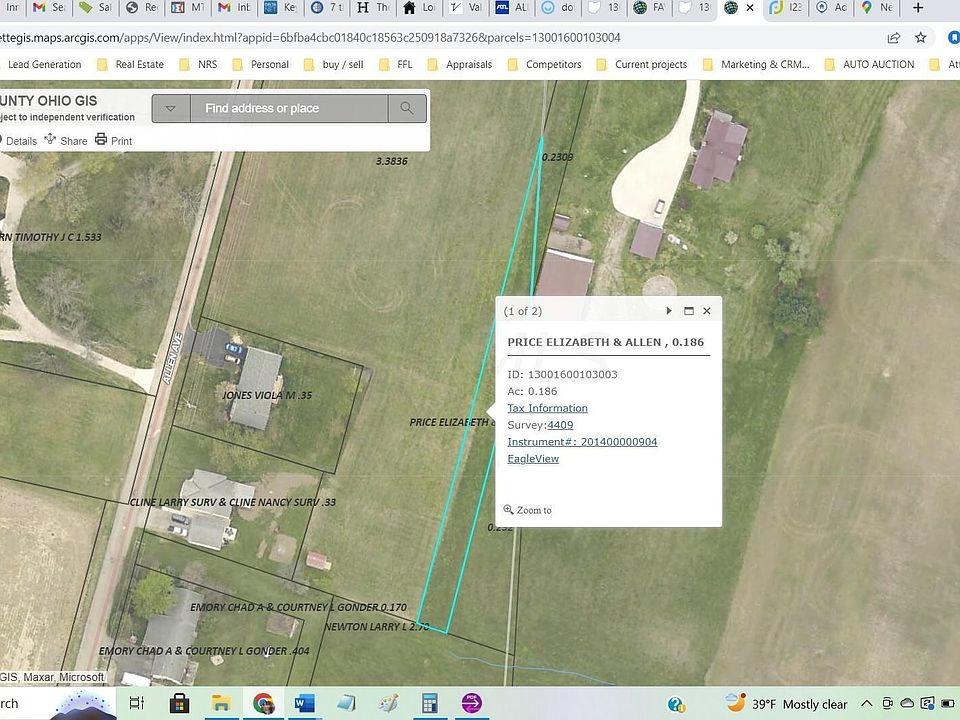Open the search source dropdown arrow
This screenshot has width=960, height=720.
[x=171, y=108]
